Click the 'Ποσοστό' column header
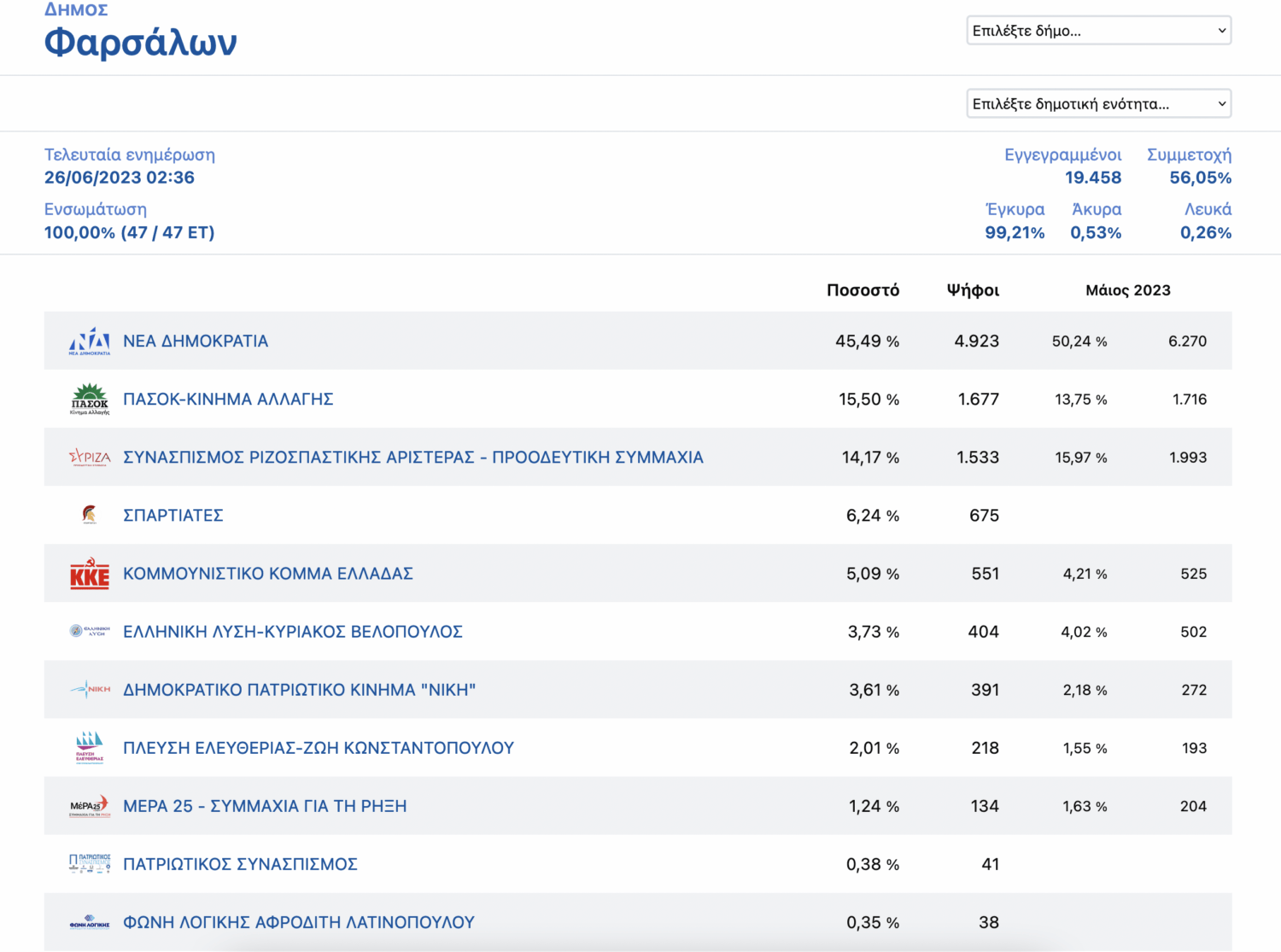The width and height of the screenshot is (1281, 952). pos(863,290)
